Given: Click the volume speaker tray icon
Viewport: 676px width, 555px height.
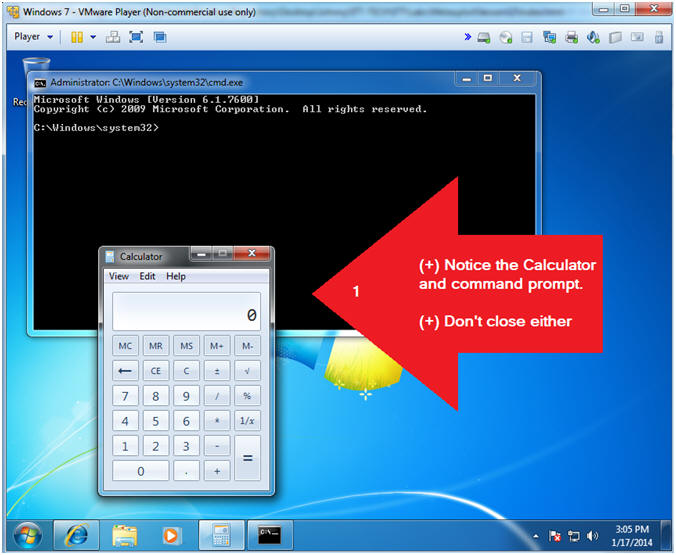Looking at the screenshot, I should 593,536.
